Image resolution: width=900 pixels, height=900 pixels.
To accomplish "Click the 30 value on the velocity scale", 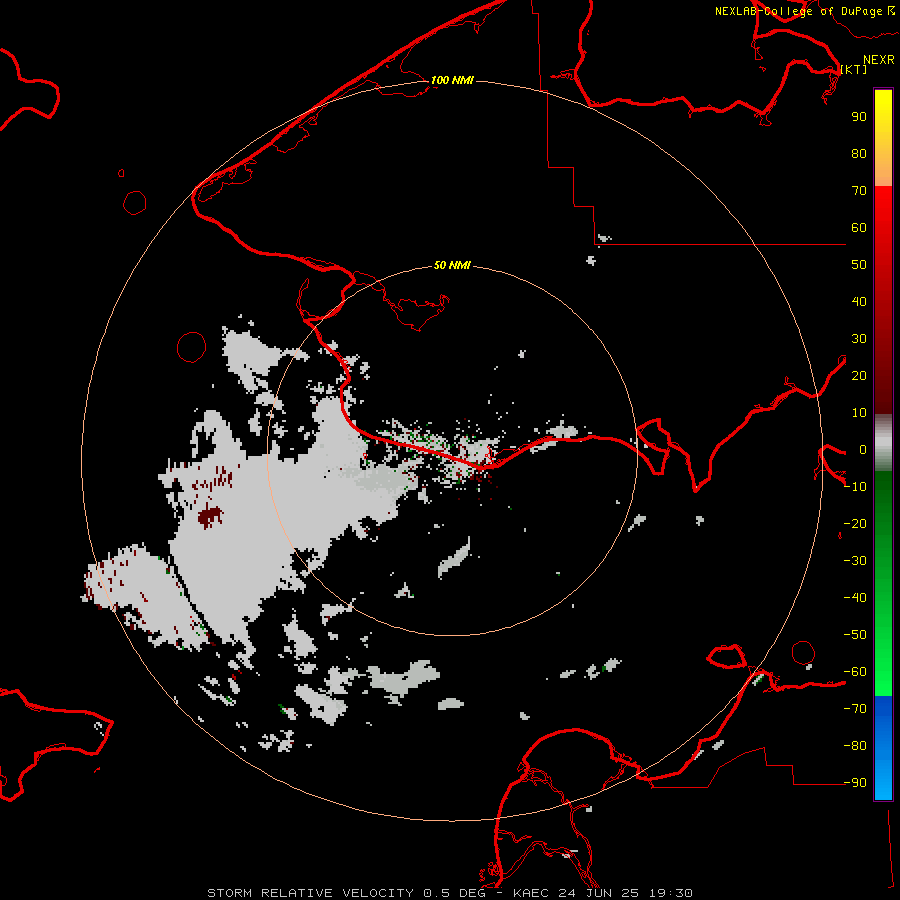I will pyautogui.click(x=859, y=339).
